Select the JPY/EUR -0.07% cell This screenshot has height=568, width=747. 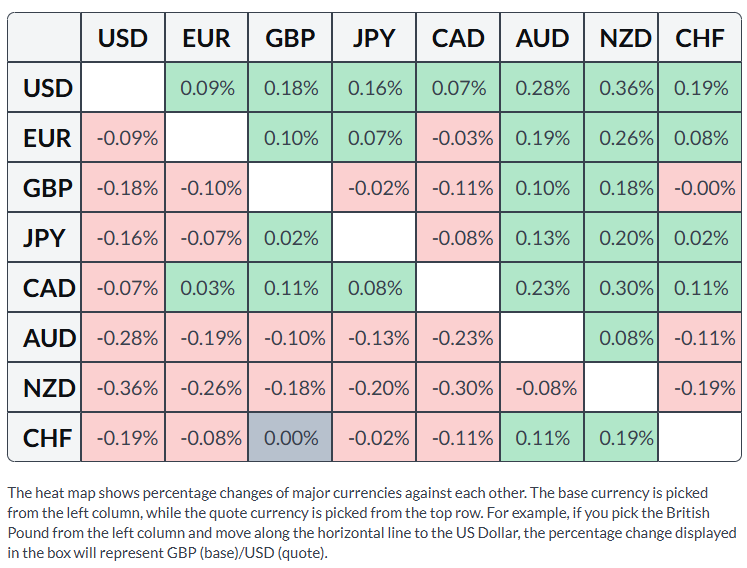click(207, 238)
